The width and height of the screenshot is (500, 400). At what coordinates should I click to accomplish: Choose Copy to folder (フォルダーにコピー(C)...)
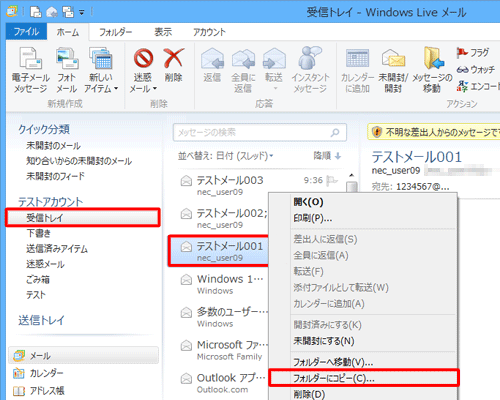[364, 378]
